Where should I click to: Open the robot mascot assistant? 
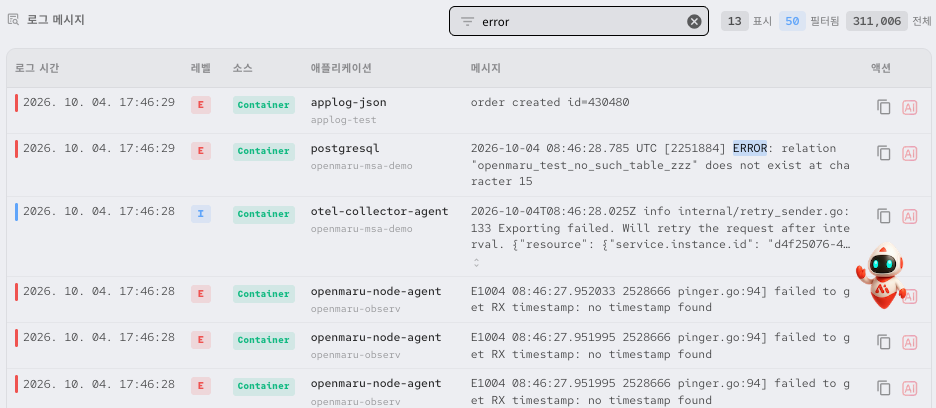click(880, 274)
